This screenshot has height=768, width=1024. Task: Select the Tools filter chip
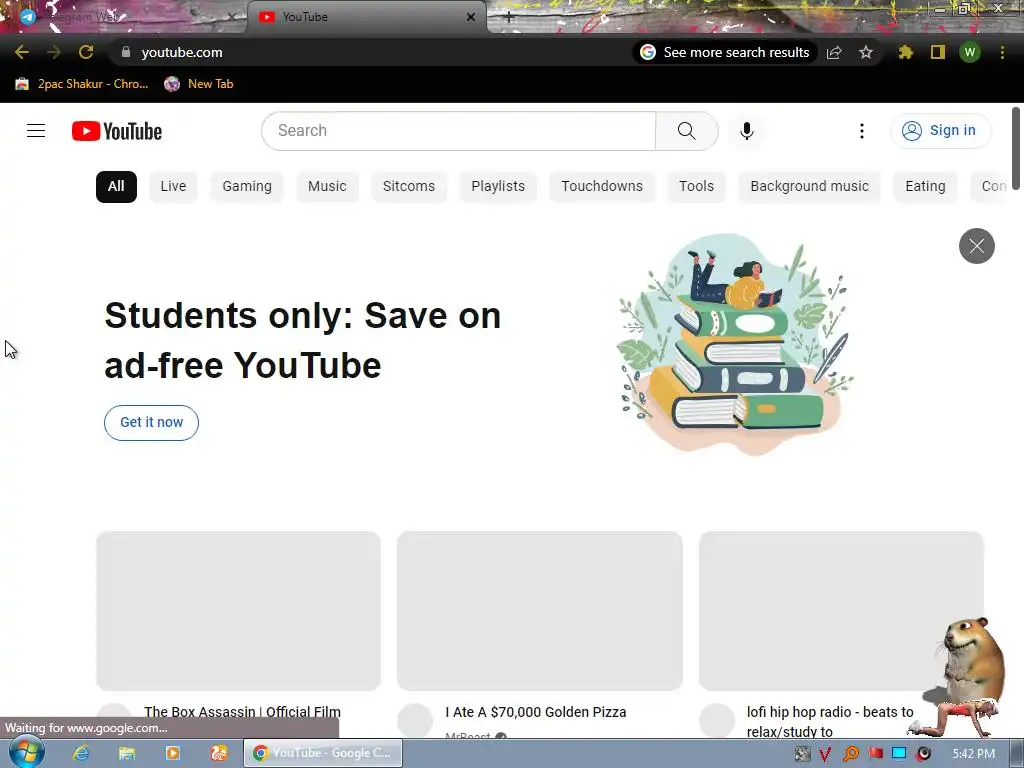(696, 186)
